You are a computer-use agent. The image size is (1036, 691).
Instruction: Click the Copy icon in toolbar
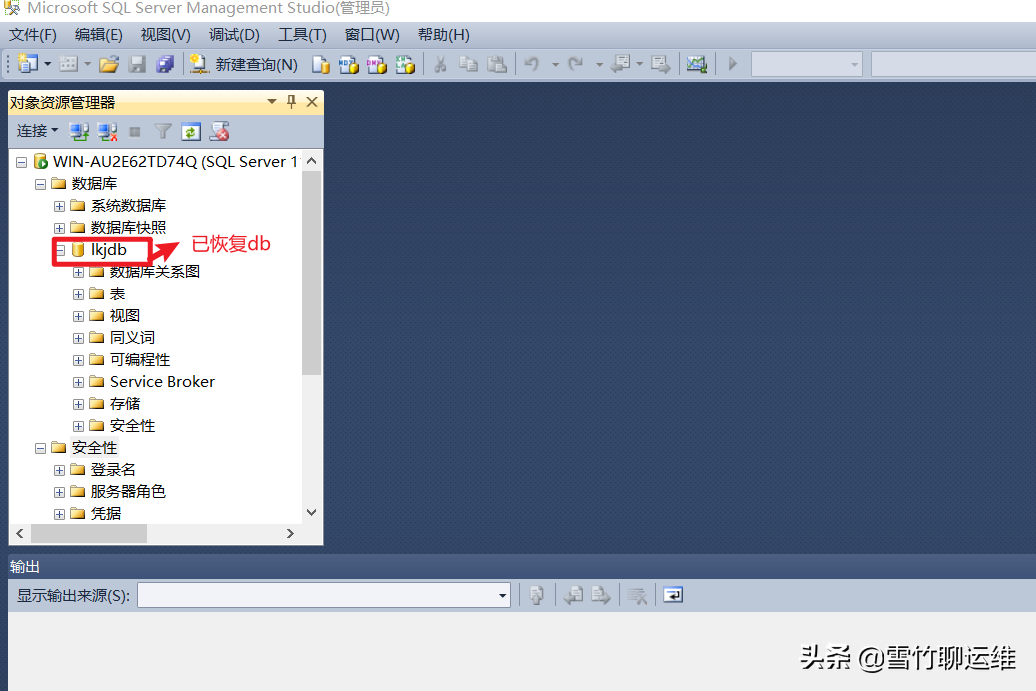[468, 64]
